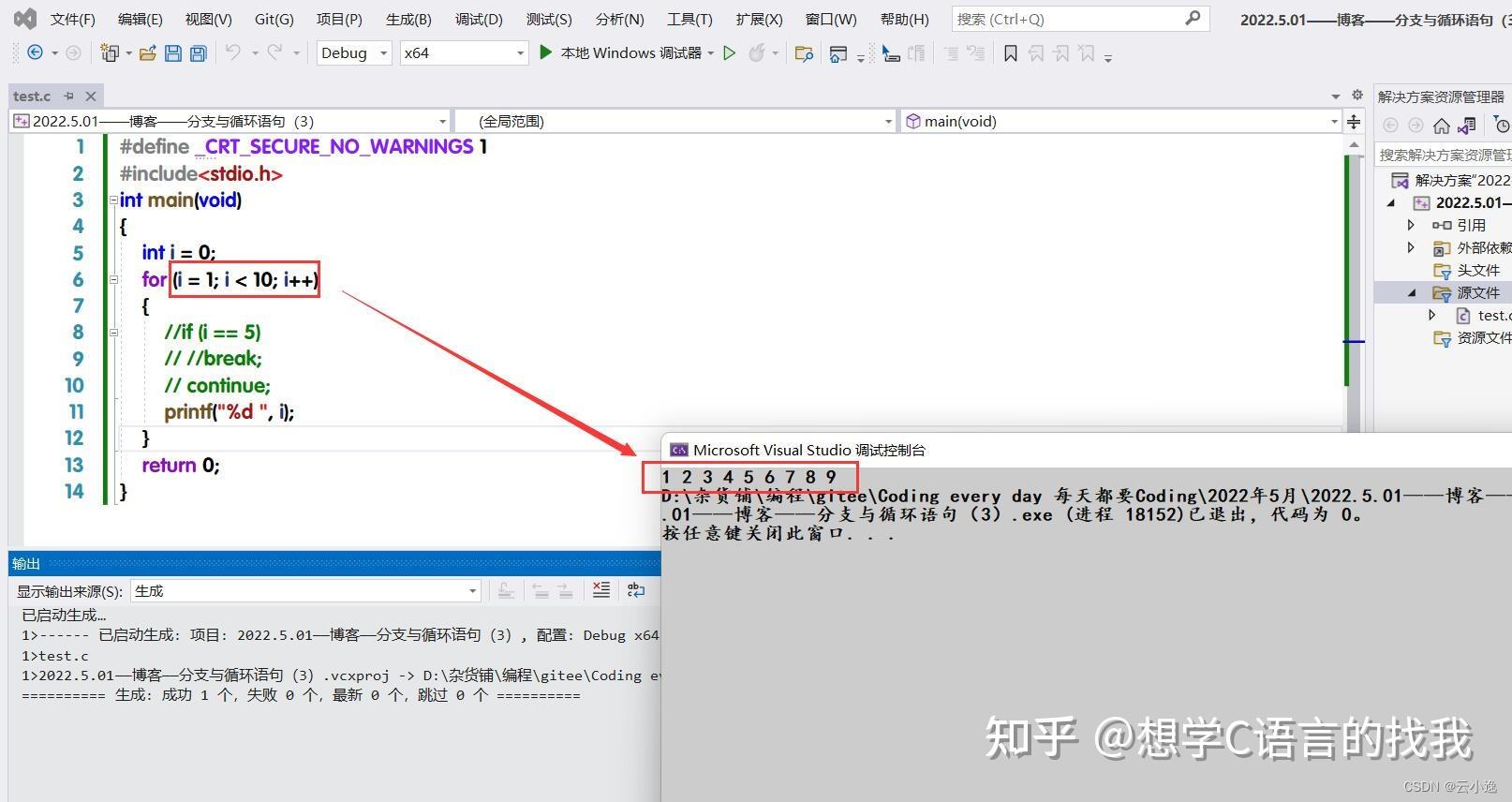Click the 搜索 (Ctrl+Q) search field

tap(1080, 19)
